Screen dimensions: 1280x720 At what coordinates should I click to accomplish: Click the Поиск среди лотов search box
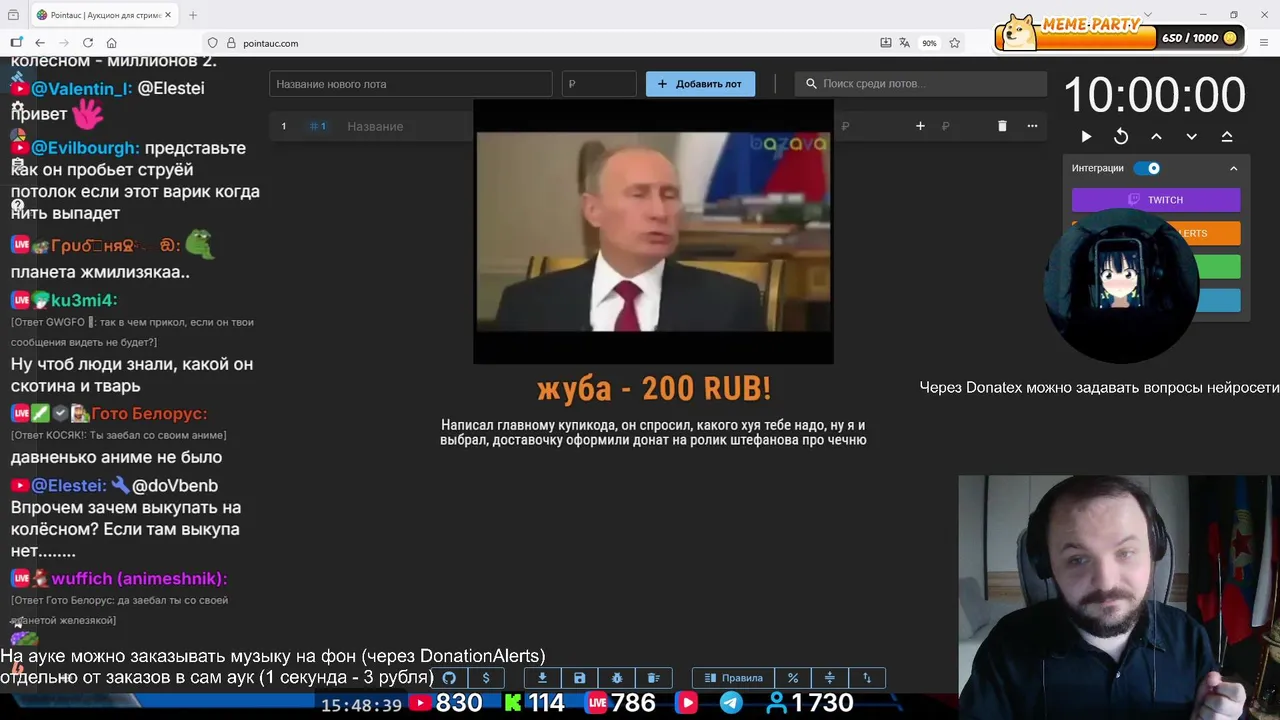tap(919, 84)
